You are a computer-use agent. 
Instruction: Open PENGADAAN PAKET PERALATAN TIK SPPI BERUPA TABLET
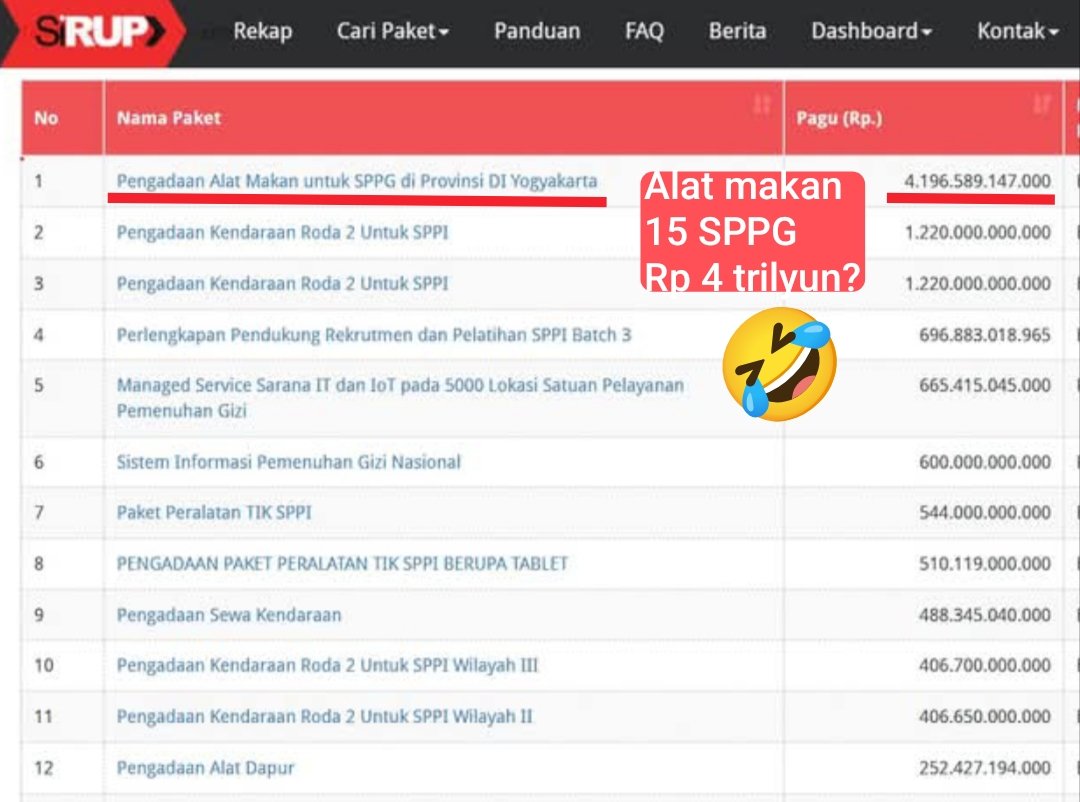click(342, 564)
